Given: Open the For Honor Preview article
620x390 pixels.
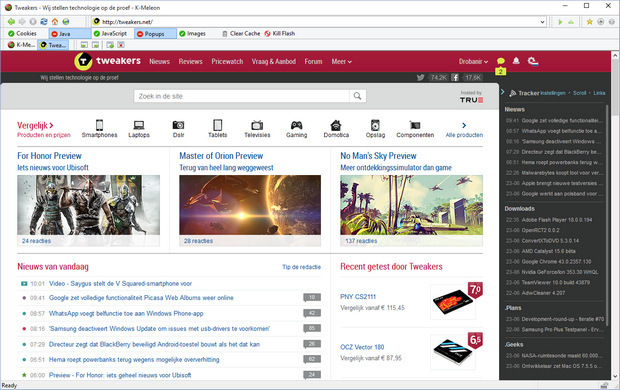Looking at the screenshot, I should 49,156.
